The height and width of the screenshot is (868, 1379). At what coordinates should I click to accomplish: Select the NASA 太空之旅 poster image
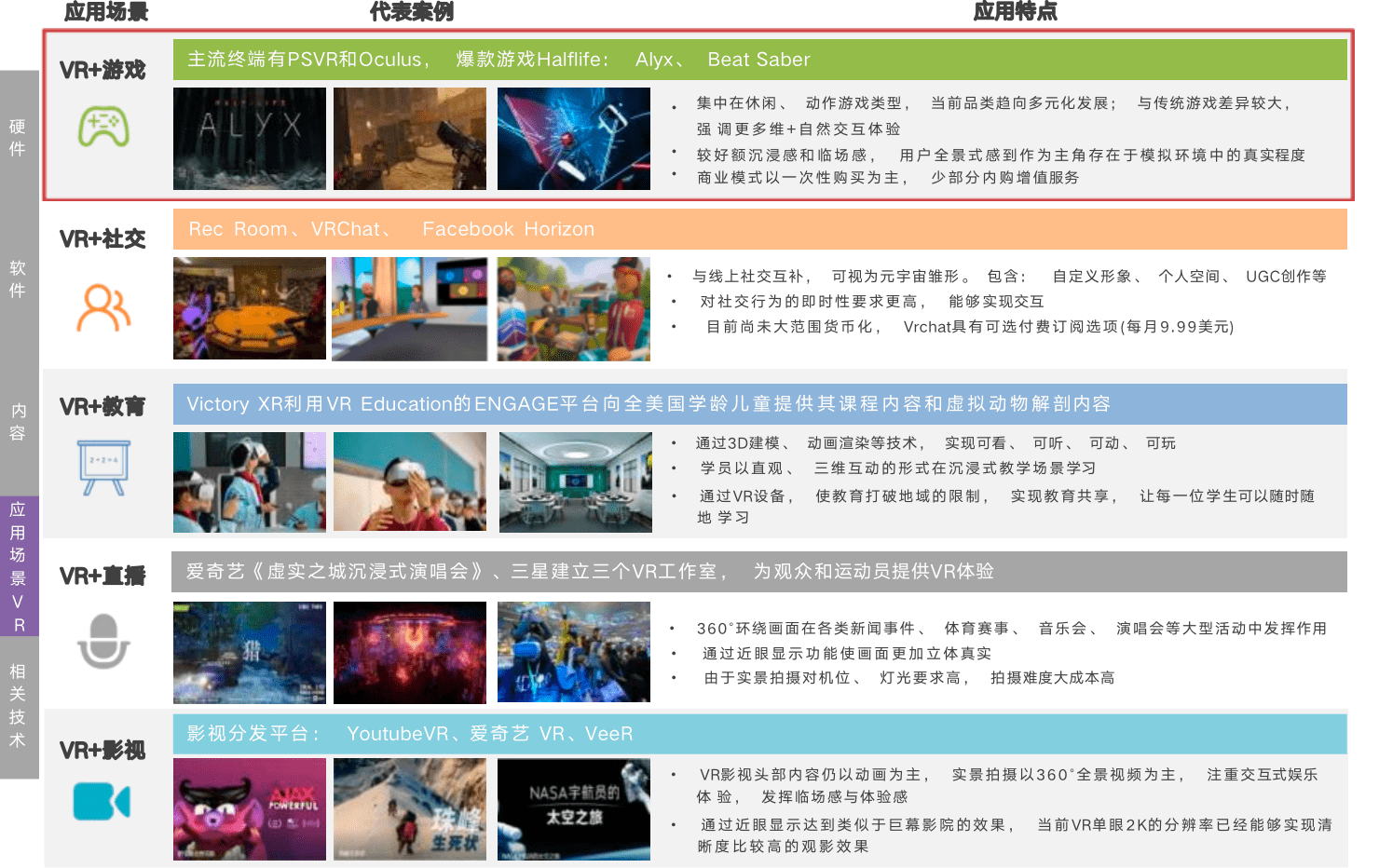click(x=574, y=808)
